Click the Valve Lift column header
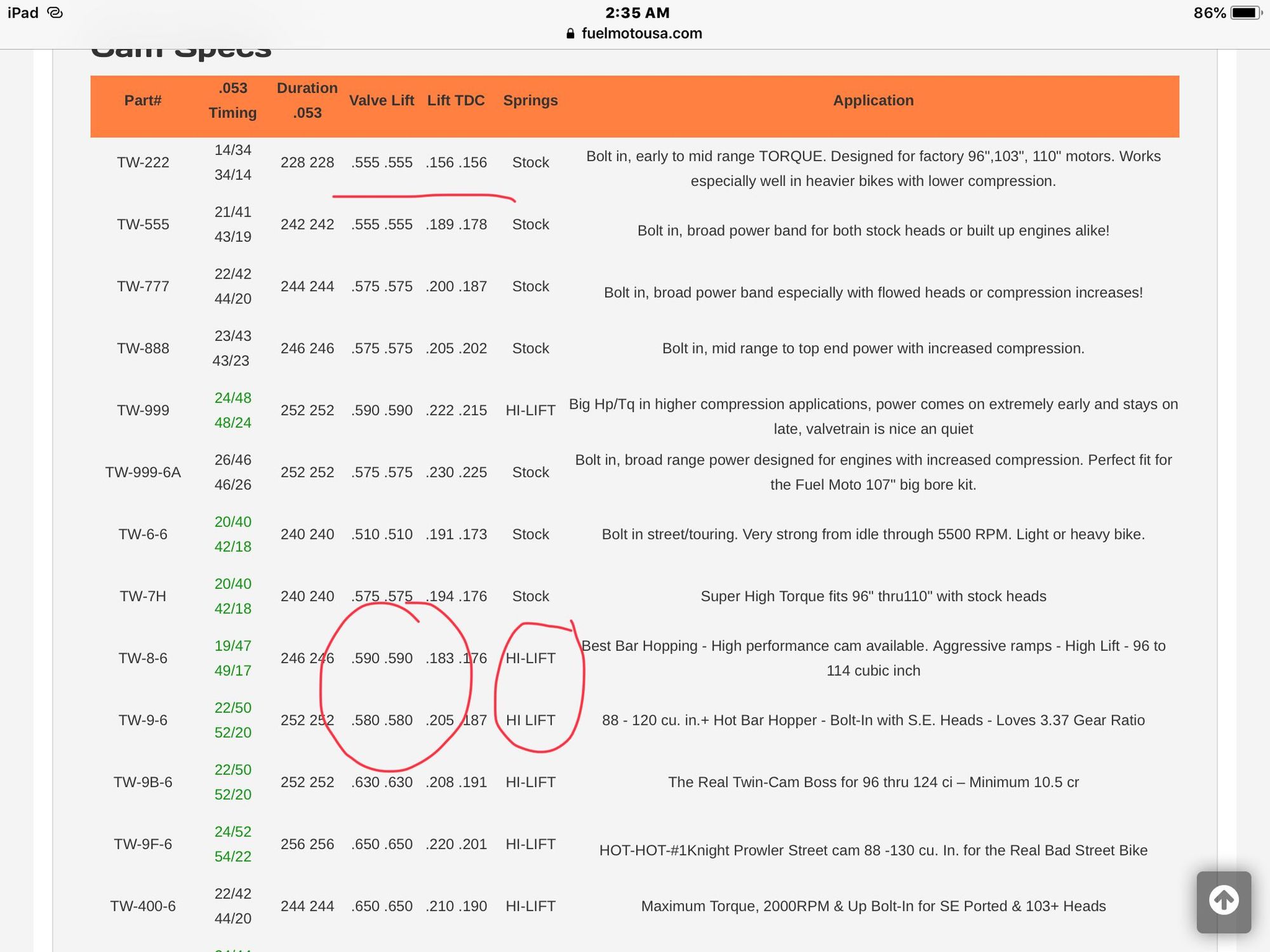This screenshot has width=1270, height=952. pyautogui.click(x=381, y=100)
